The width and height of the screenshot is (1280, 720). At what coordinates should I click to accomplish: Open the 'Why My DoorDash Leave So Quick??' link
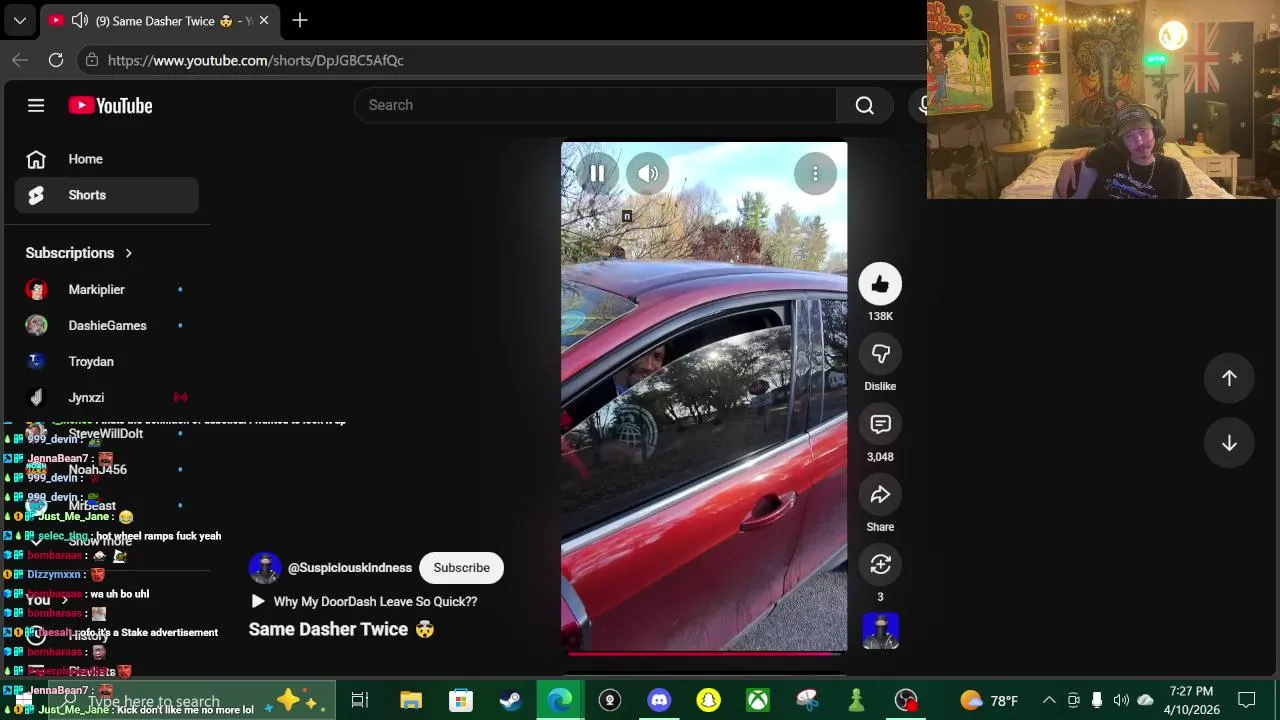point(364,602)
